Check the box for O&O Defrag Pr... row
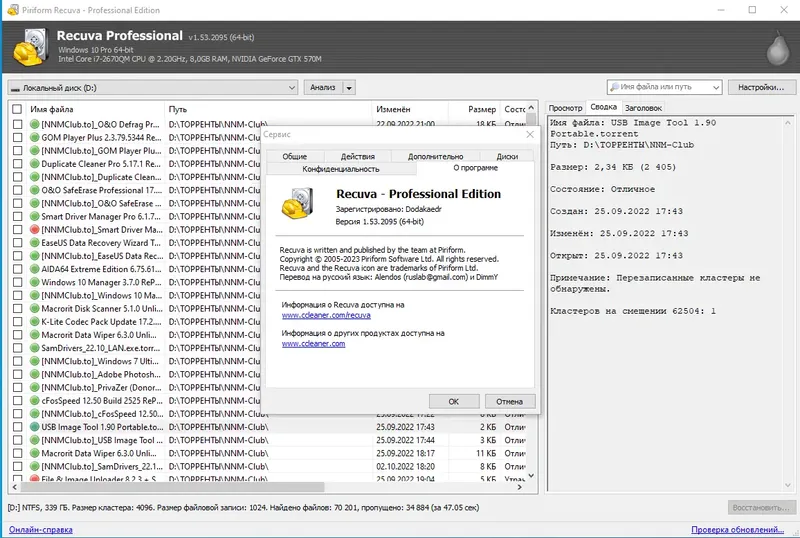 pos(17,124)
